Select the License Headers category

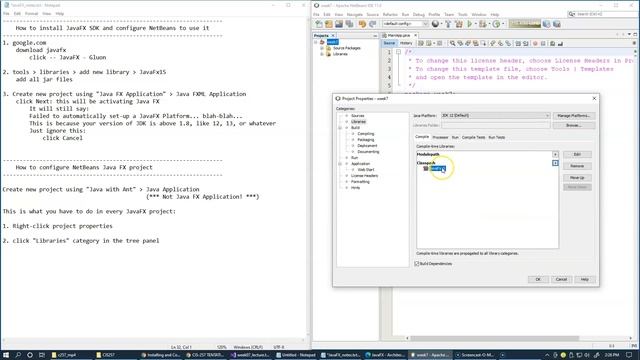(x=364, y=176)
